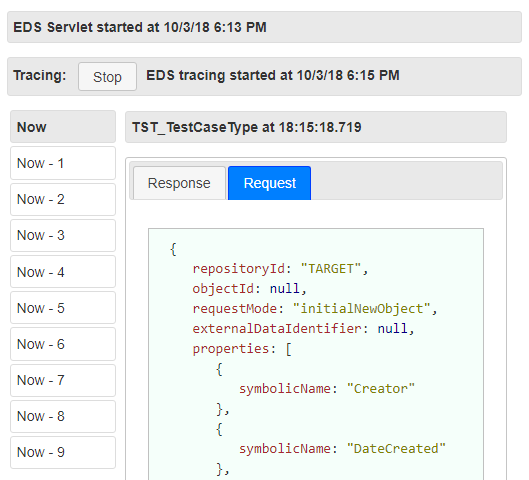Click the symbolicName "Creator" line
The height and width of the screenshot is (480, 529).
327,389
